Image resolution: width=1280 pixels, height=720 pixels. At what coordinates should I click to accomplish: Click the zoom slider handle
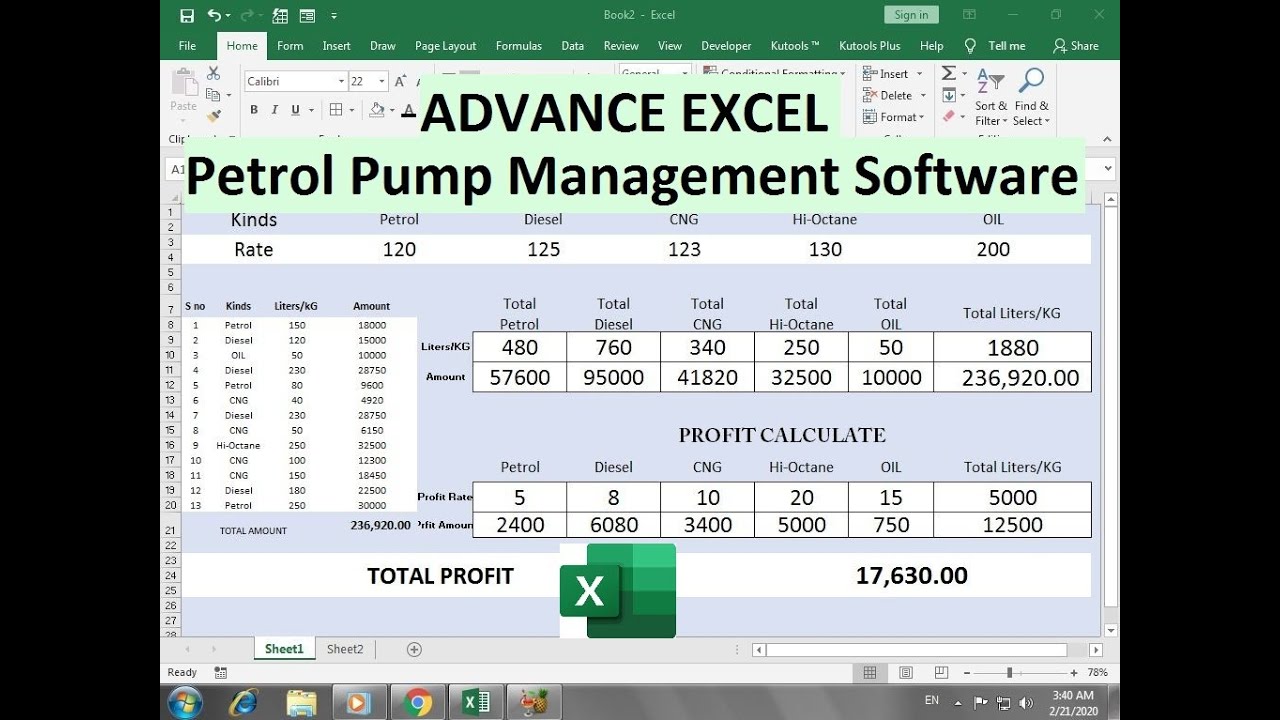[x=1010, y=673]
